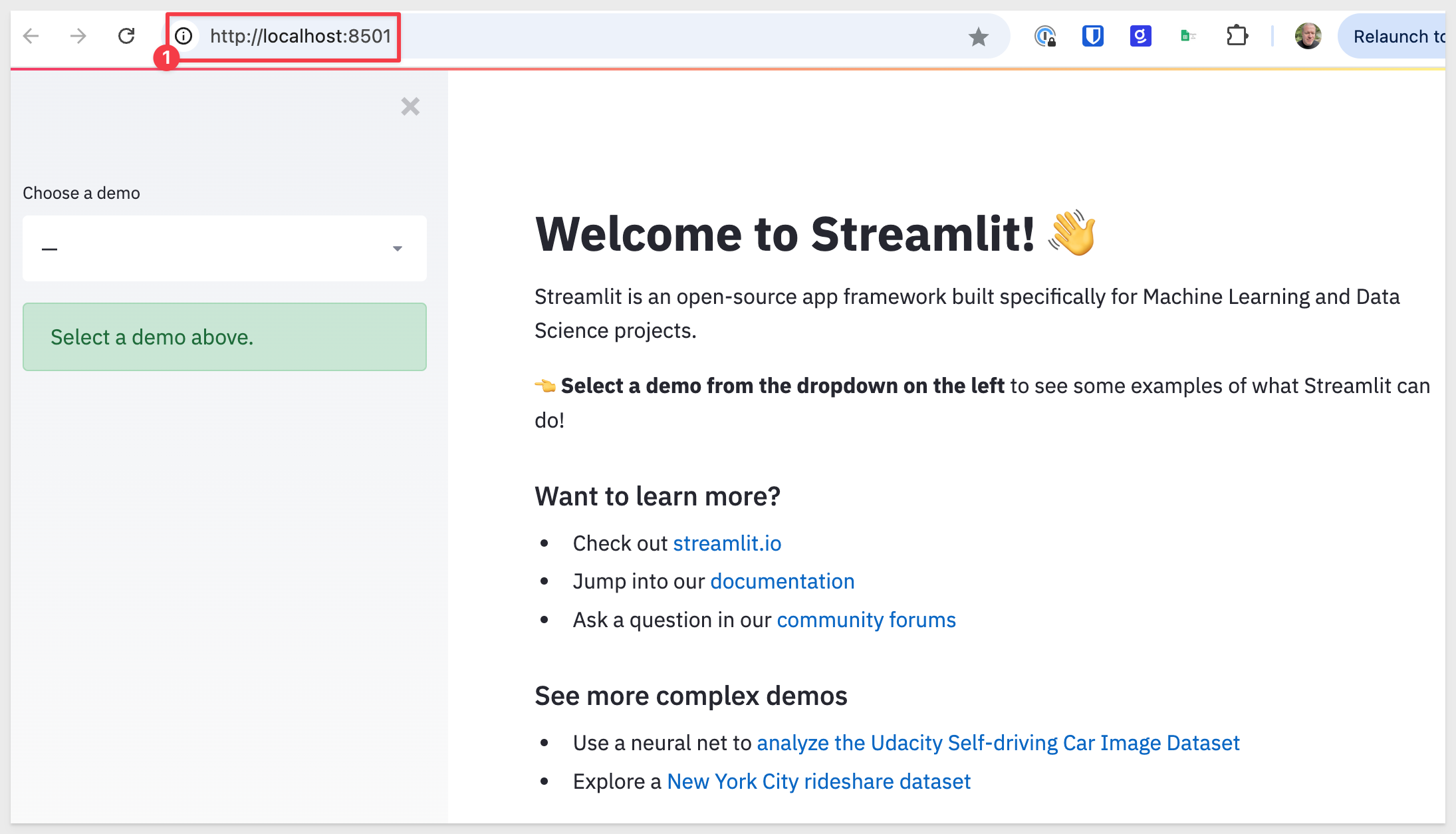Open the Chrome profile avatar
The height and width of the screenshot is (834, 1456).
[1308, 36]
